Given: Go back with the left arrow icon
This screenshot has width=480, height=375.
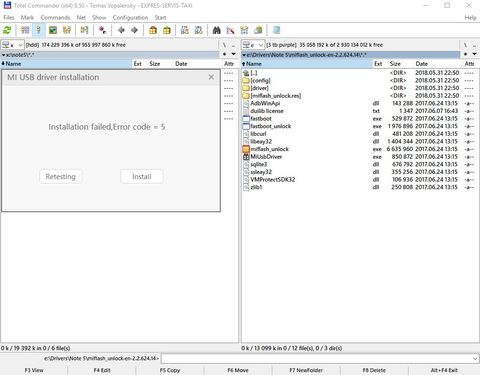Looking at the screenshot, I should pyautogui.click(x=121, y=30).
